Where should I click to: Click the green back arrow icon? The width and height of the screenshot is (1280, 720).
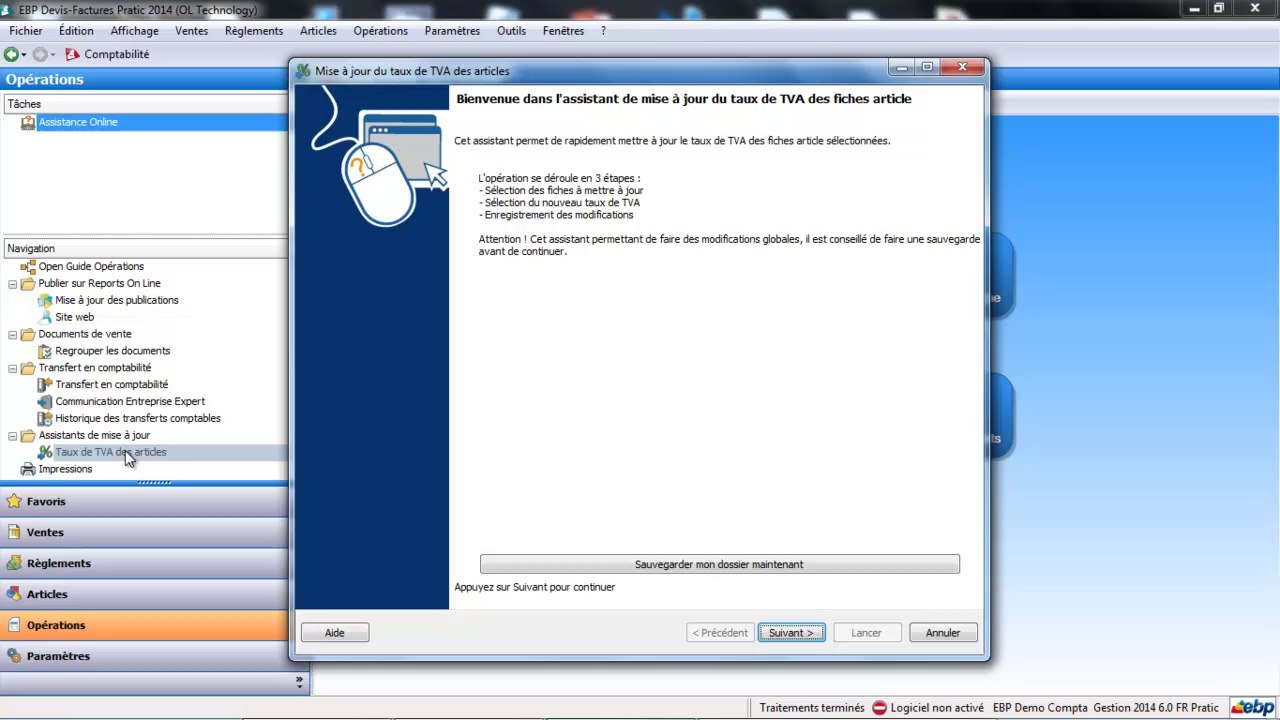pos(11,54)
